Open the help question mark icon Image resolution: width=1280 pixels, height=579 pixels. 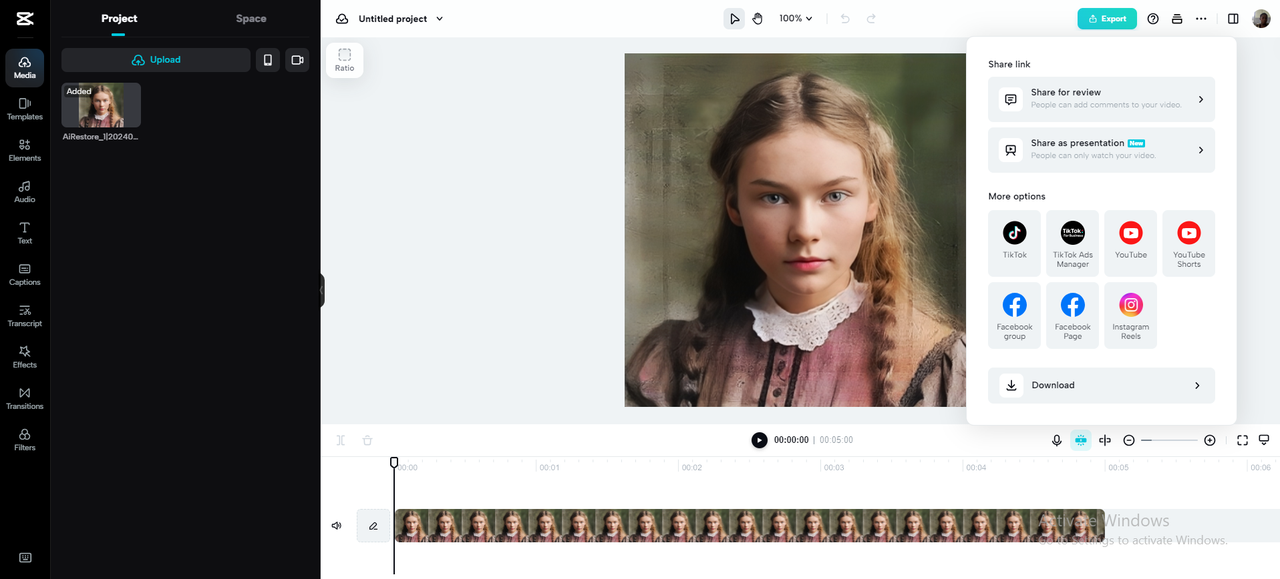pos(1153,19)
